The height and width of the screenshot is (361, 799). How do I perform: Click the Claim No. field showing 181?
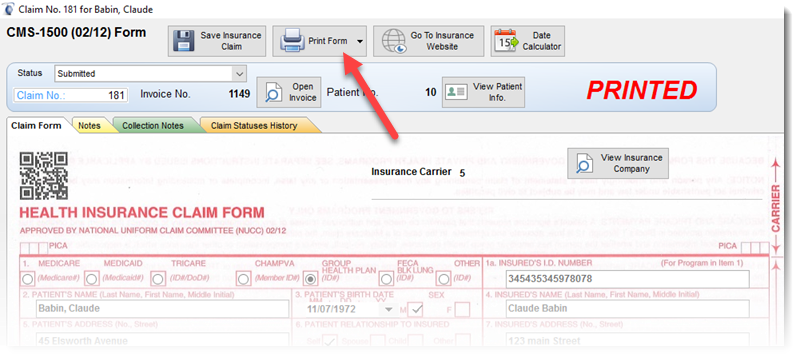pos(70,95)
